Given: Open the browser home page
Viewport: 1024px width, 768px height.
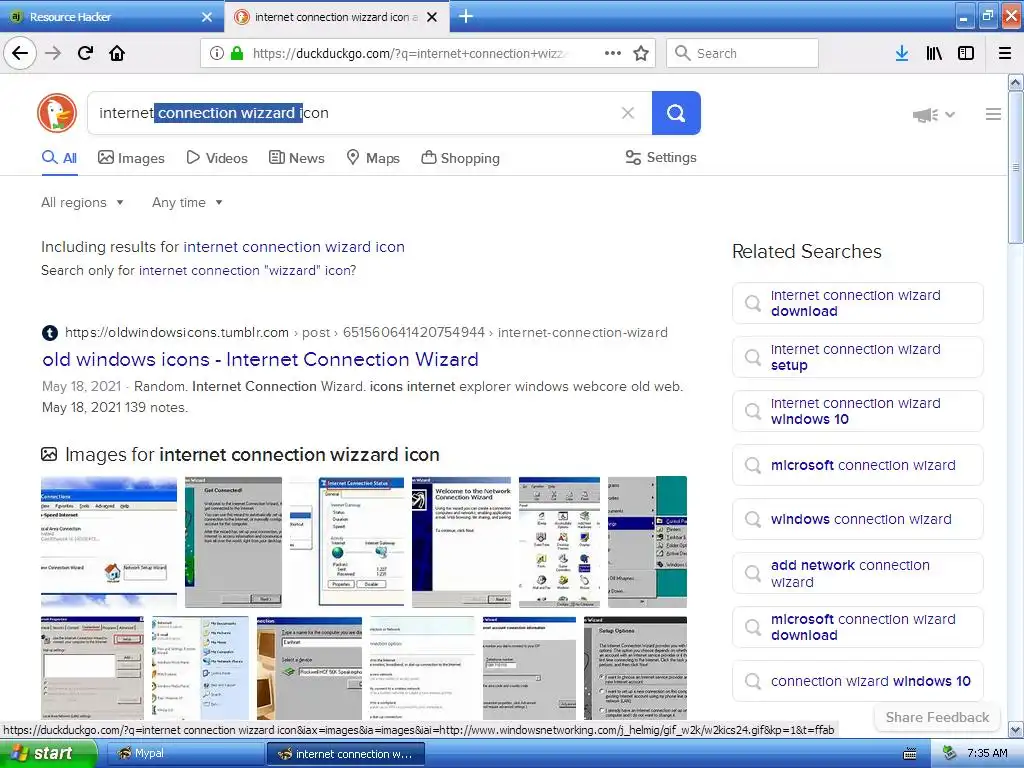Looking at the screenshot, I should click(117, 53).
